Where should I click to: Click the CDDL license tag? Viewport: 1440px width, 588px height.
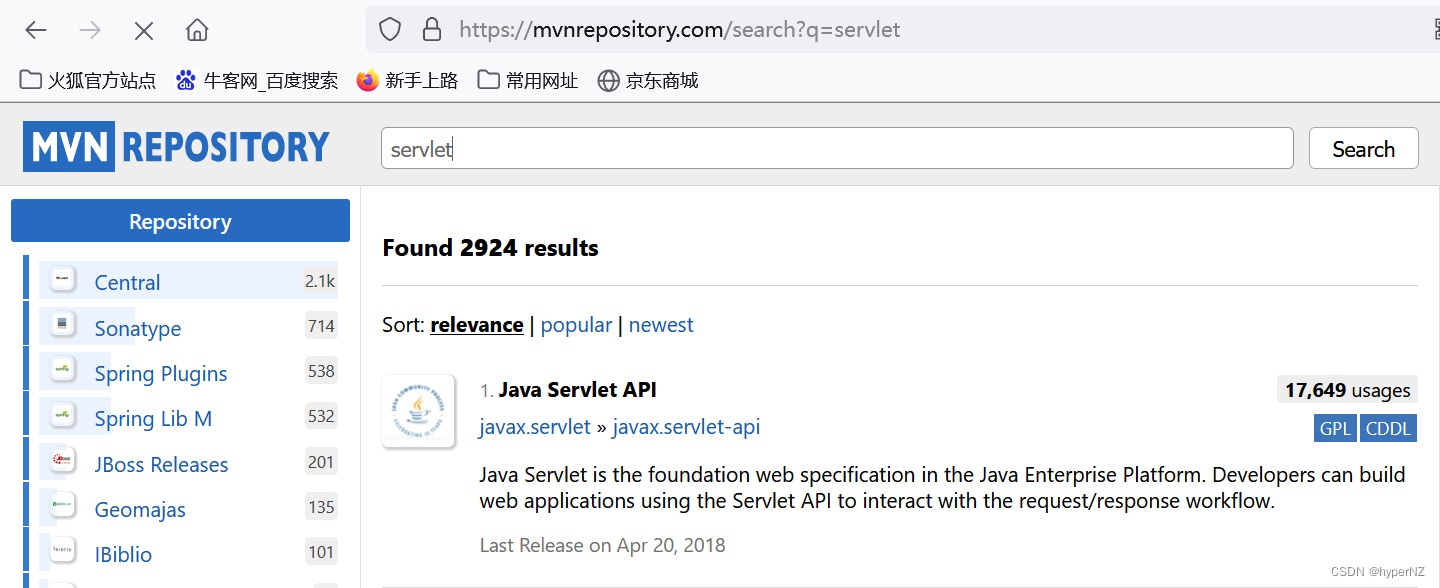pos(1389,429)
